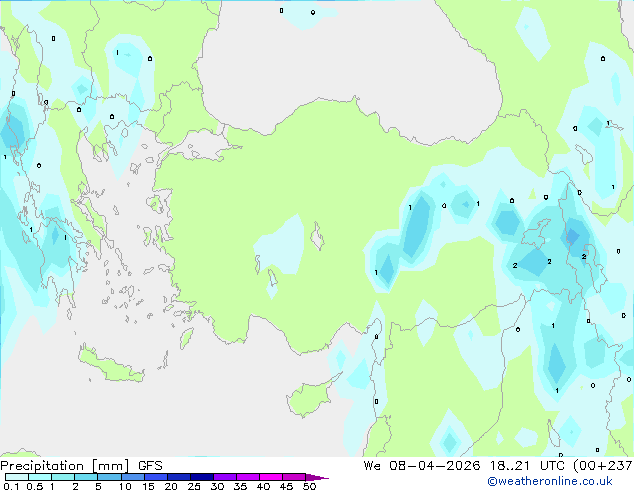Click the 'We 08-04-2026' date text

[422, 466]
